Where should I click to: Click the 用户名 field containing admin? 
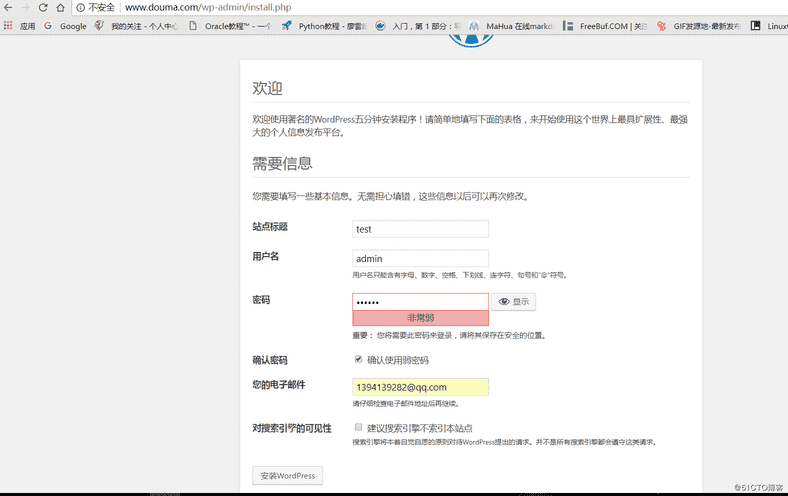pyautogui.click(x=420, y=258)
